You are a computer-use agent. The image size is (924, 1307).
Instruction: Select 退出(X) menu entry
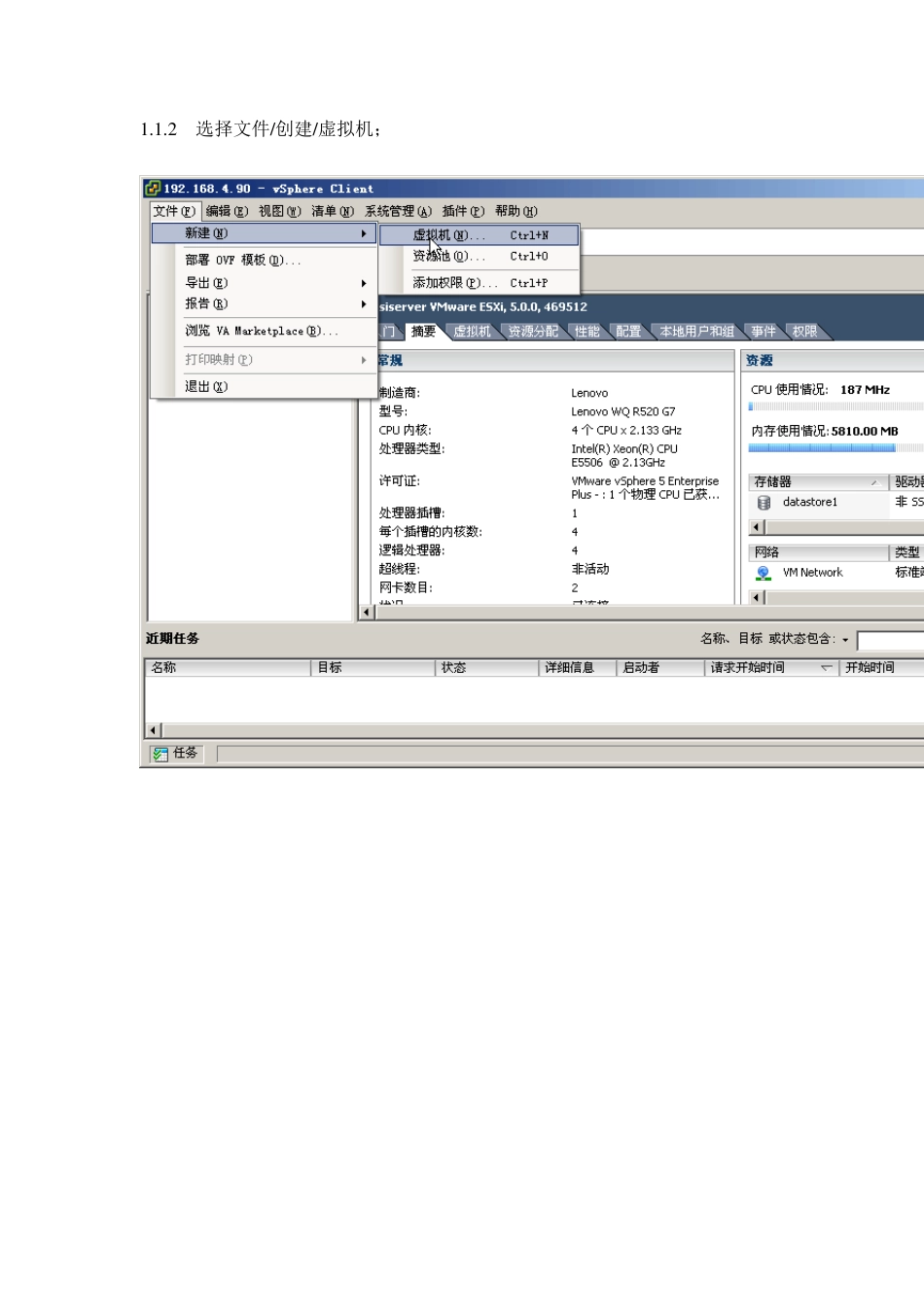point(265,387)
